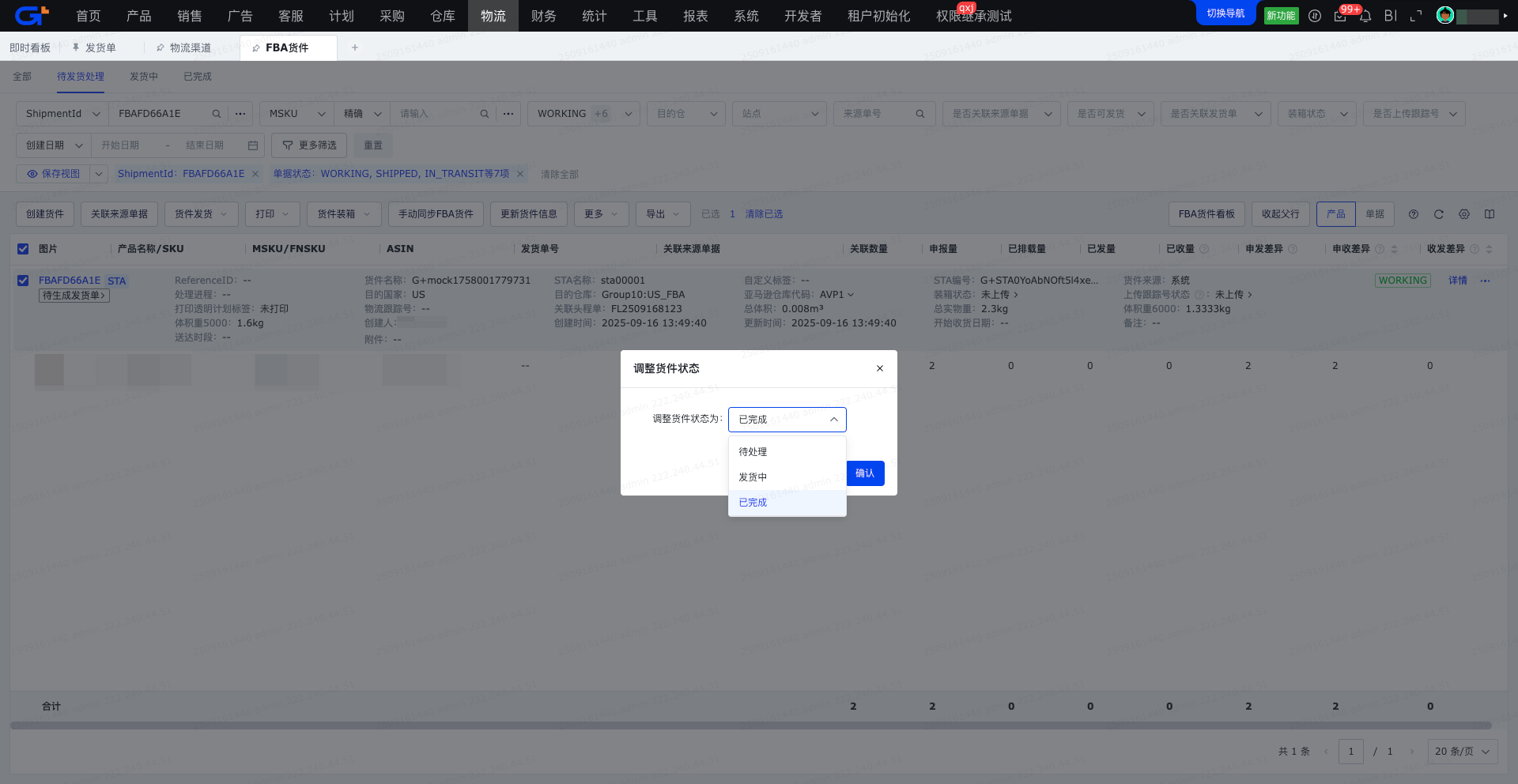Switch to the 全部 status tab

22,77
